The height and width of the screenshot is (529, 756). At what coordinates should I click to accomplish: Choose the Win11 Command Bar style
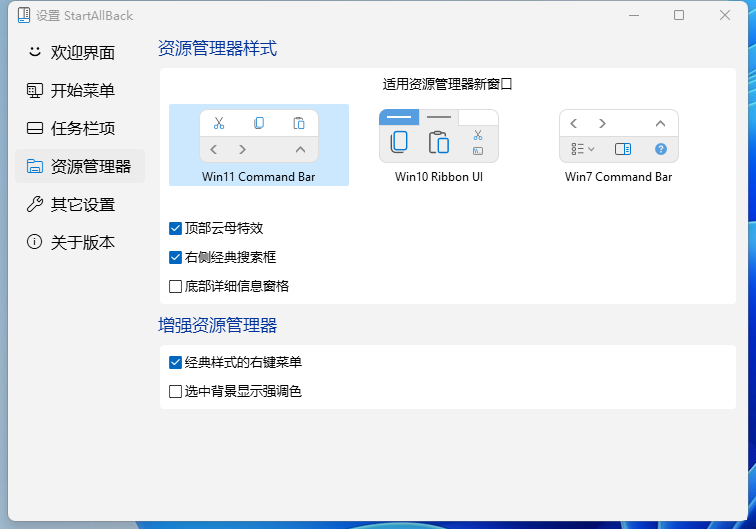[x=259, y=145]
